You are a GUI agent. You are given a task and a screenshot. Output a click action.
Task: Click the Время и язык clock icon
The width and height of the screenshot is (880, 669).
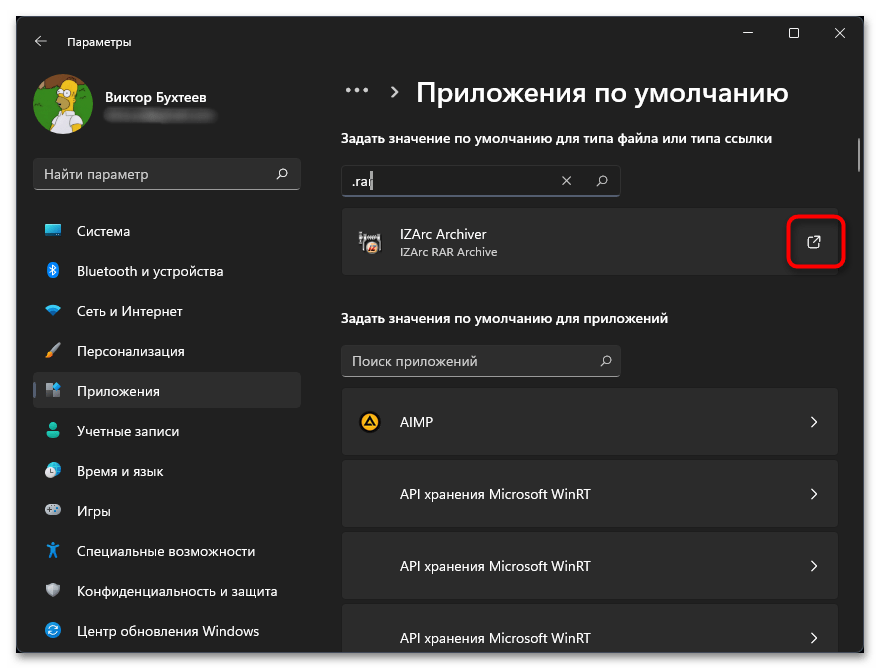[53, 470]
